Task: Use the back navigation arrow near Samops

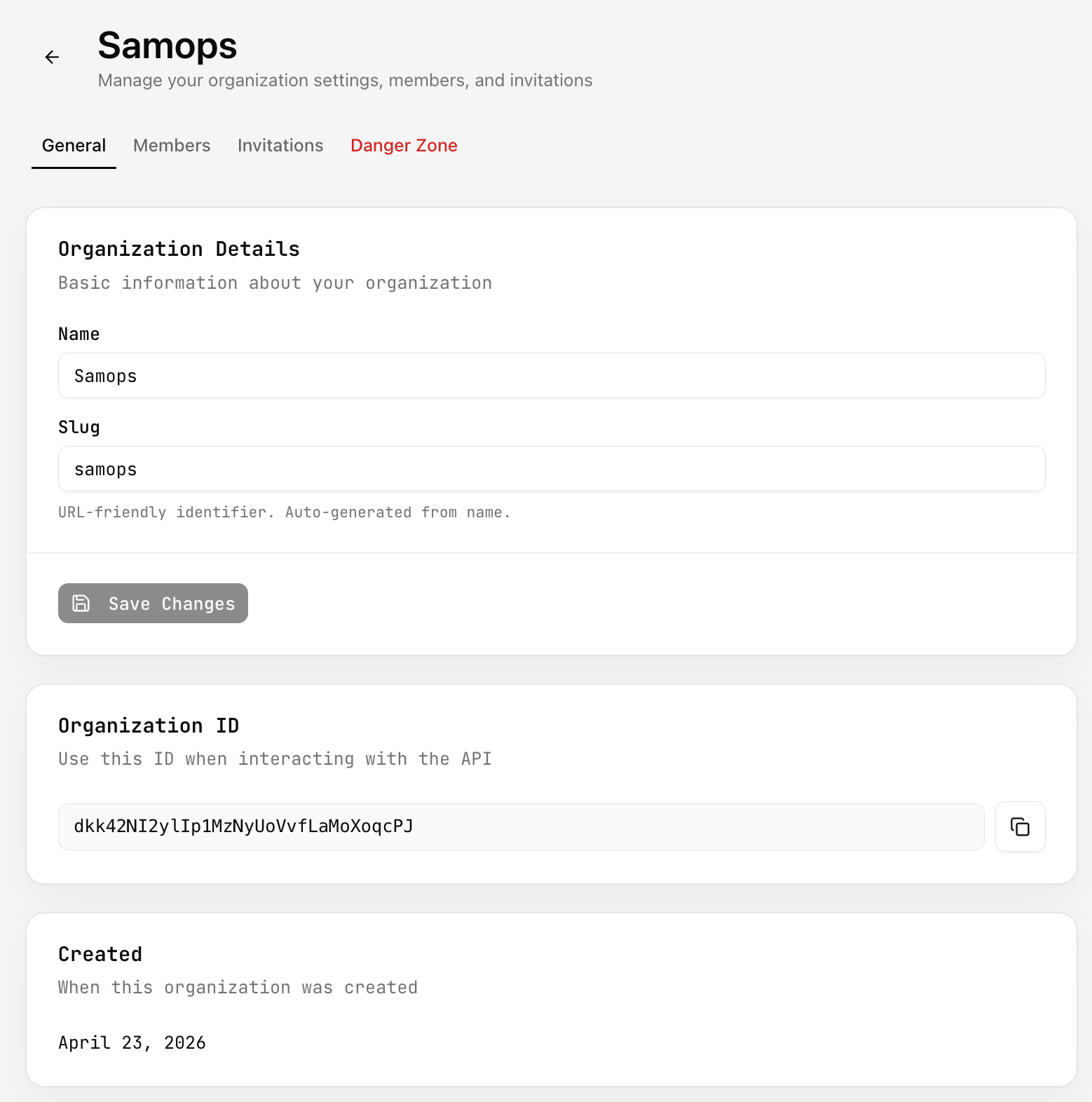Action: [x=52, y=57]
